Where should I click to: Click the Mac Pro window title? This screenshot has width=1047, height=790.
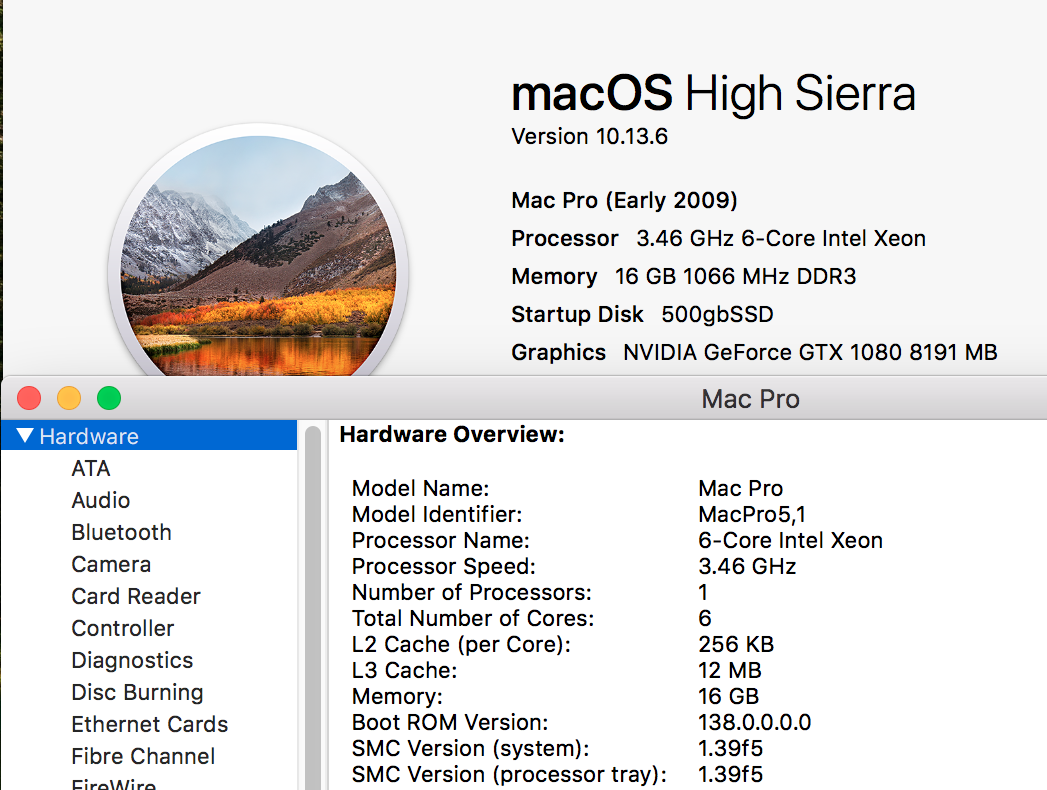(x=750, y=399)
